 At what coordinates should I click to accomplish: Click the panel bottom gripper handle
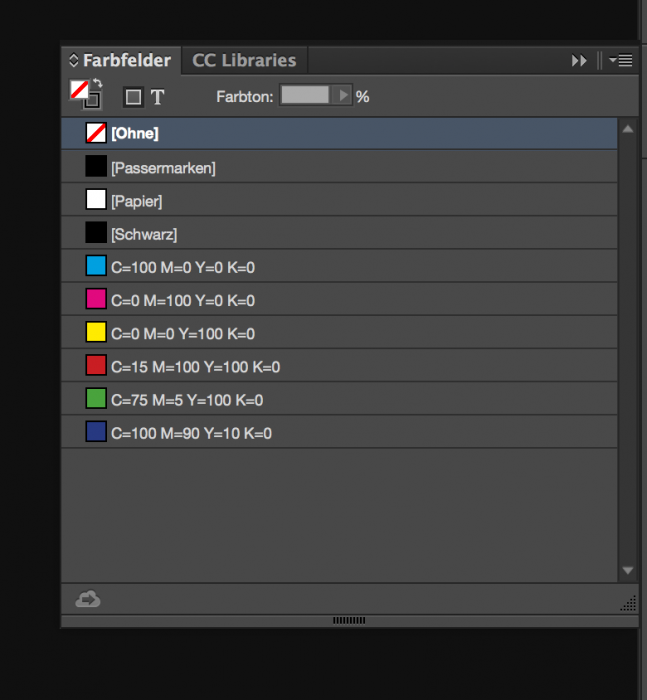point(349,621)
